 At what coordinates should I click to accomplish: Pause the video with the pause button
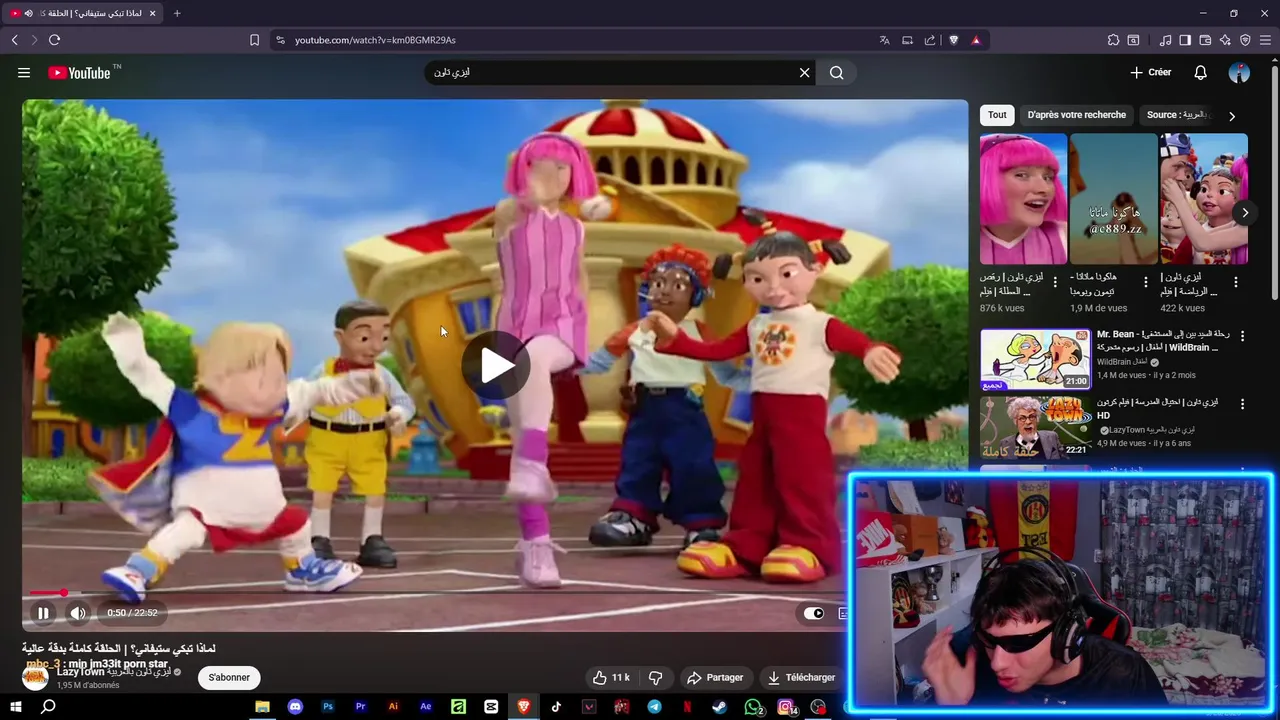coord(43,613)
